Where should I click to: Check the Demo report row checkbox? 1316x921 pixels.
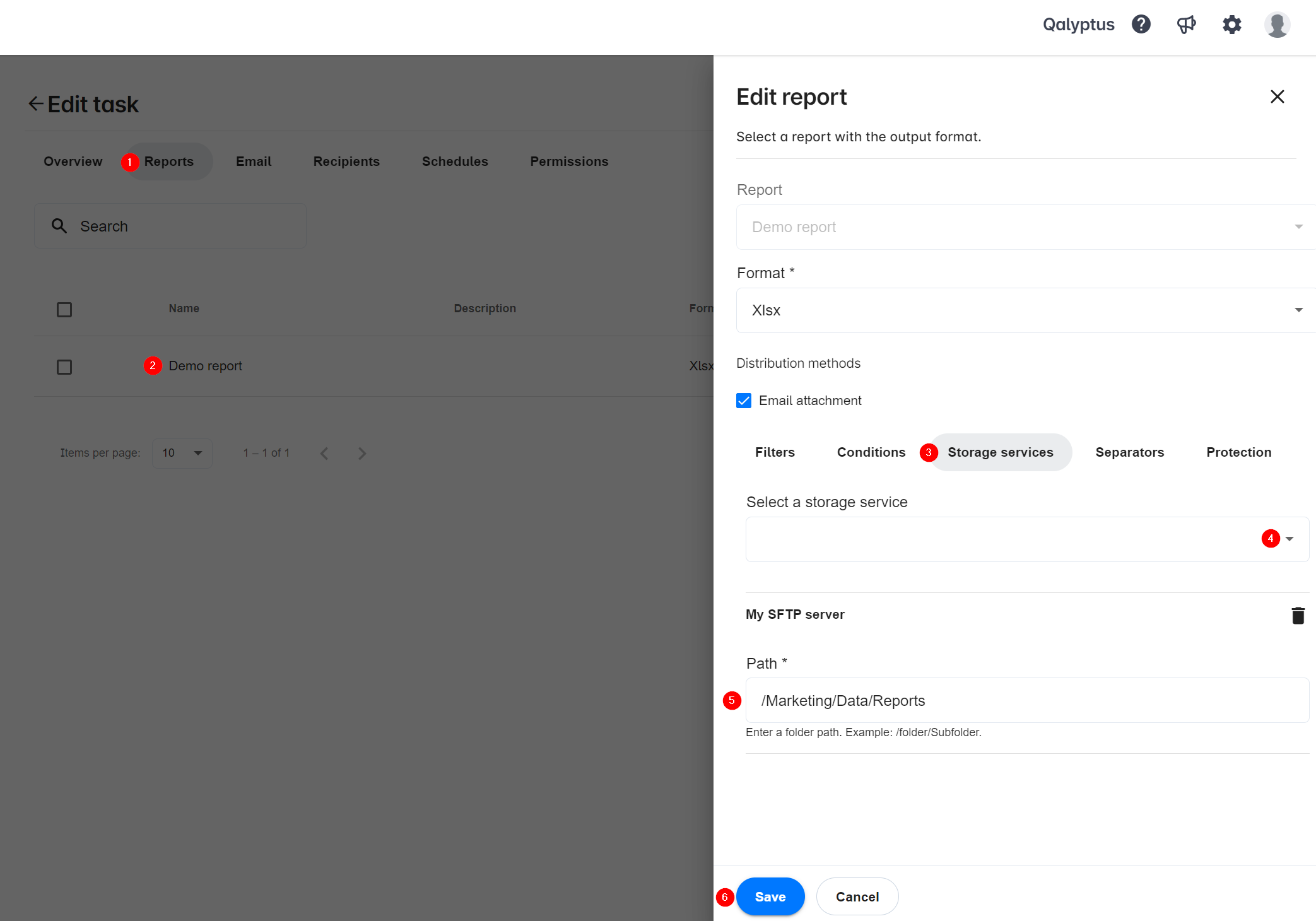[x=65, y=366]
